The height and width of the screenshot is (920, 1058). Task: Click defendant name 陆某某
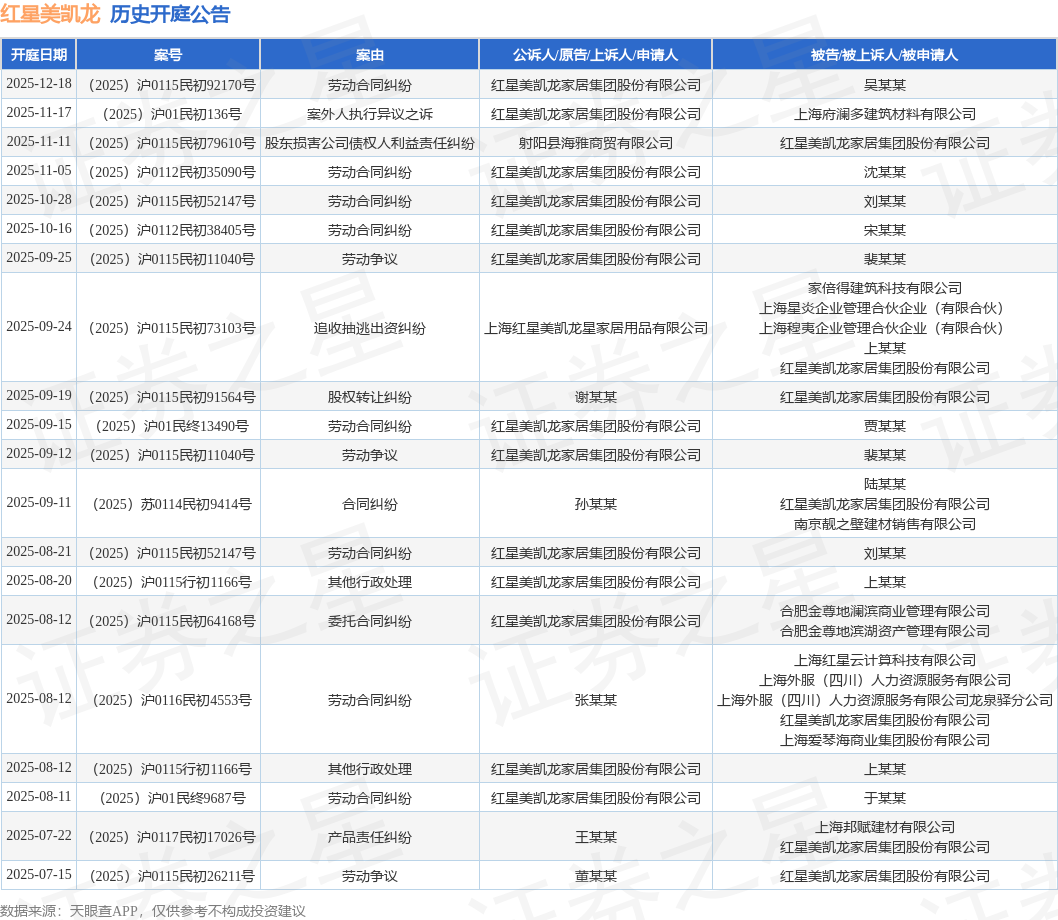[x=885, y=484]
